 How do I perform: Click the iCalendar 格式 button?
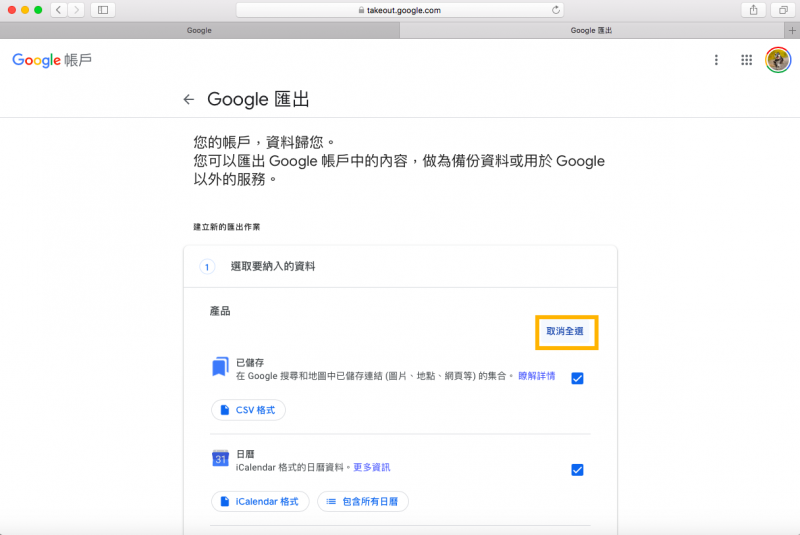pos(260,501)
